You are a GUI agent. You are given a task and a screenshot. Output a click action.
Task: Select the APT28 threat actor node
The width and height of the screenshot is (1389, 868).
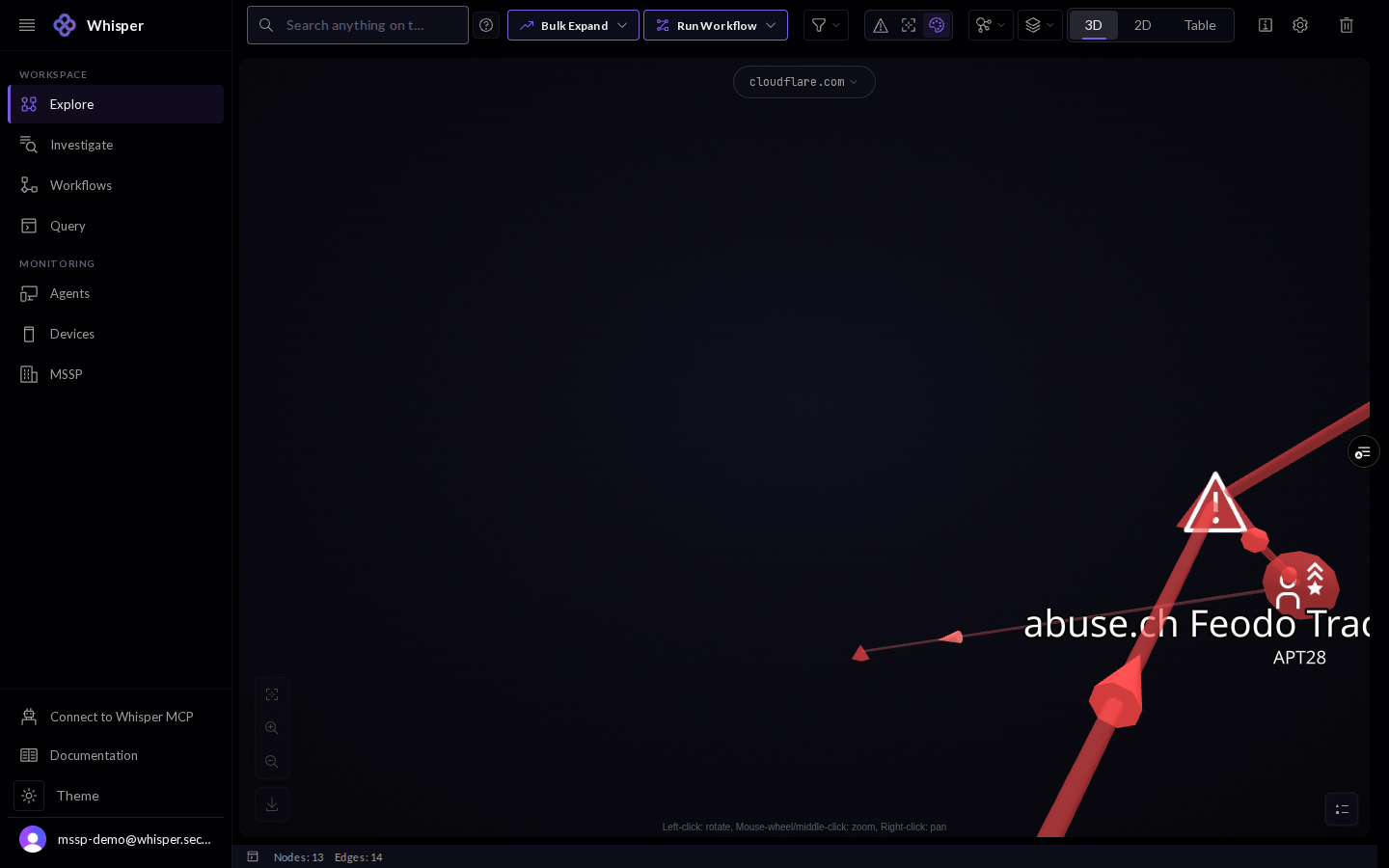(x=1300, y=584)
